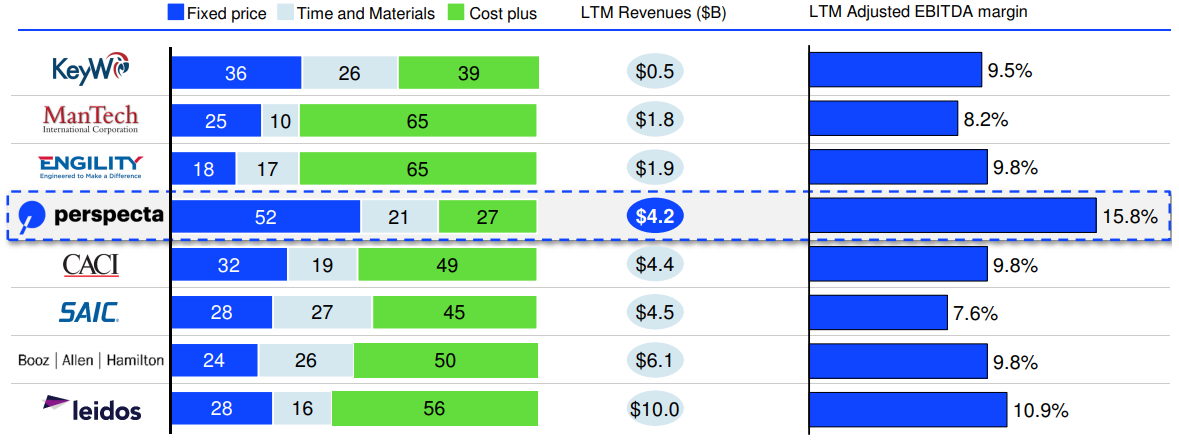Screen dimensions: 1179x440
Task: Select the $4.5 revenue bubble for SAIC
Action: click(x=656, y=312)
